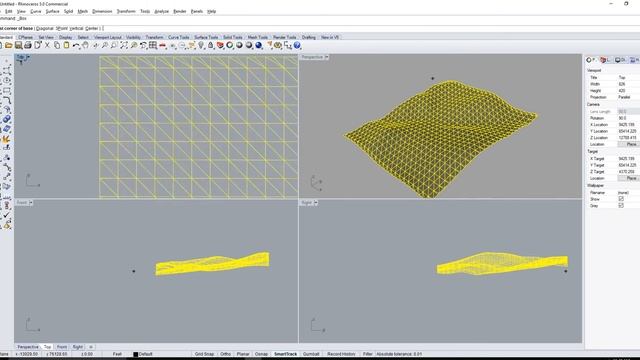
Task: Click the Center command-line option
Action: [92, 28]
